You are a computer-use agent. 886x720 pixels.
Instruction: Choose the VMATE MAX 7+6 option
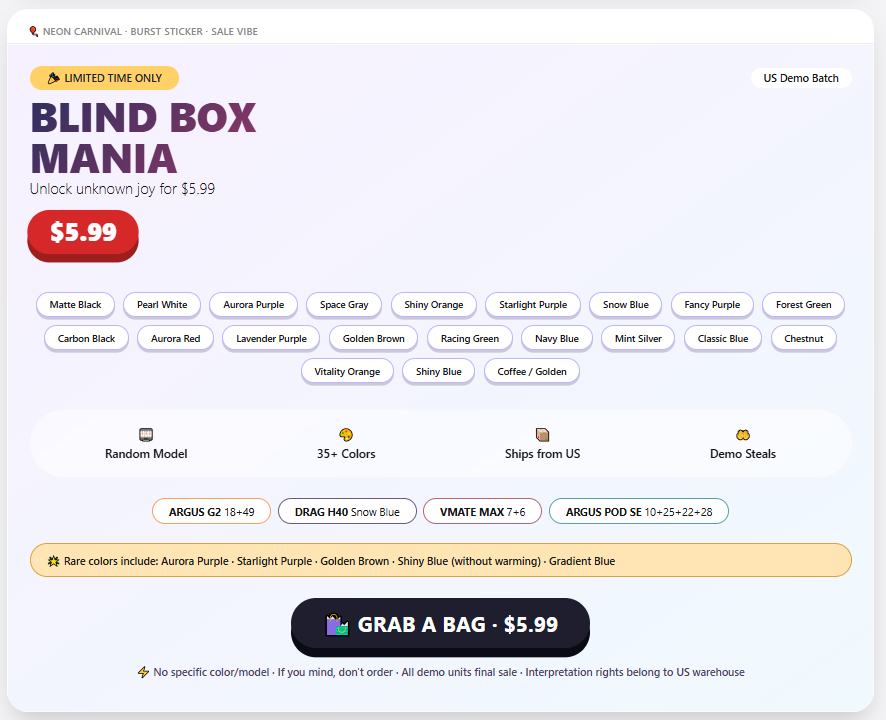click(x=482, y=510)
